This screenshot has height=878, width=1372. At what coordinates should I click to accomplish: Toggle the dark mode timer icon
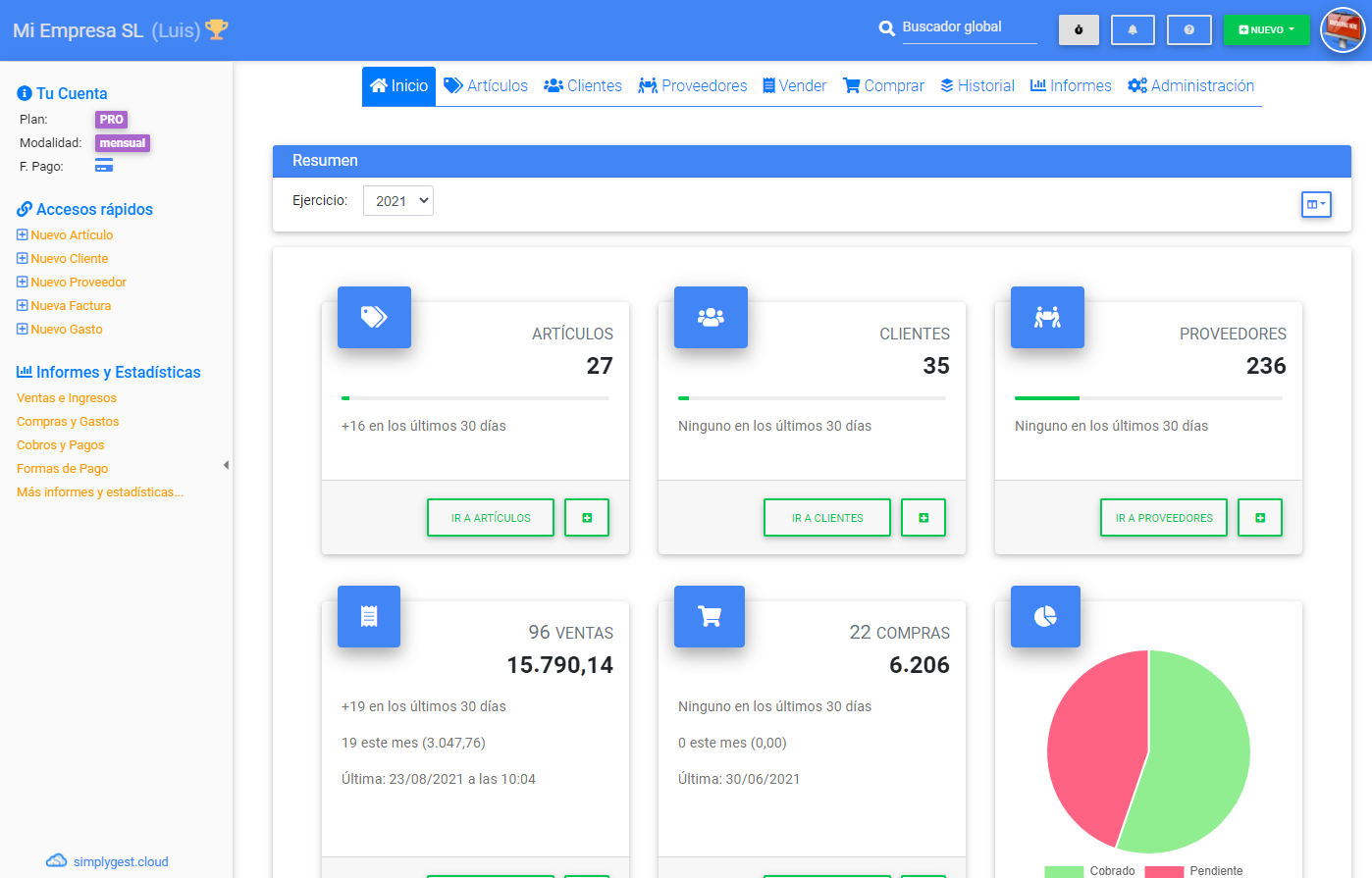click(1078, 29)
